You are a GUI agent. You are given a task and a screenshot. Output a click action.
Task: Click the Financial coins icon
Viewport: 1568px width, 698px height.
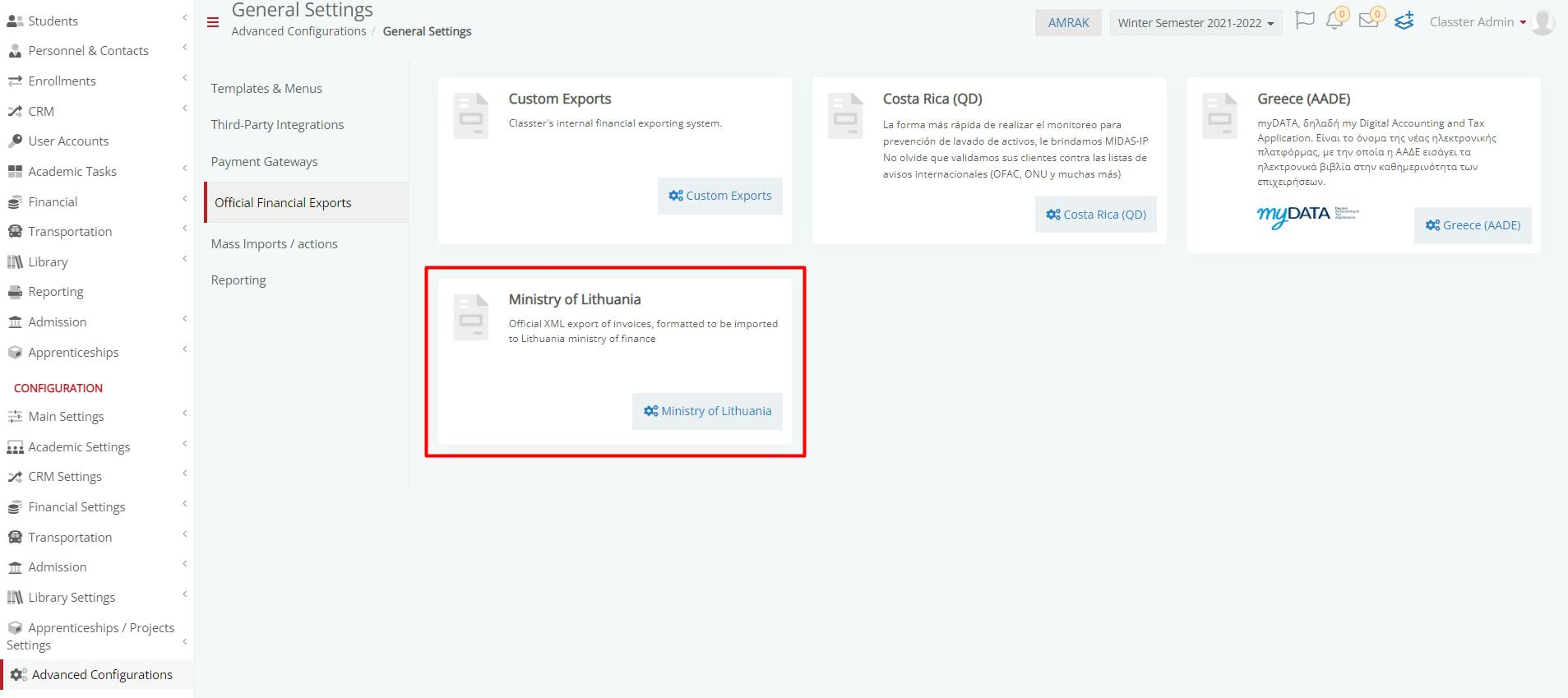[15, 202]
